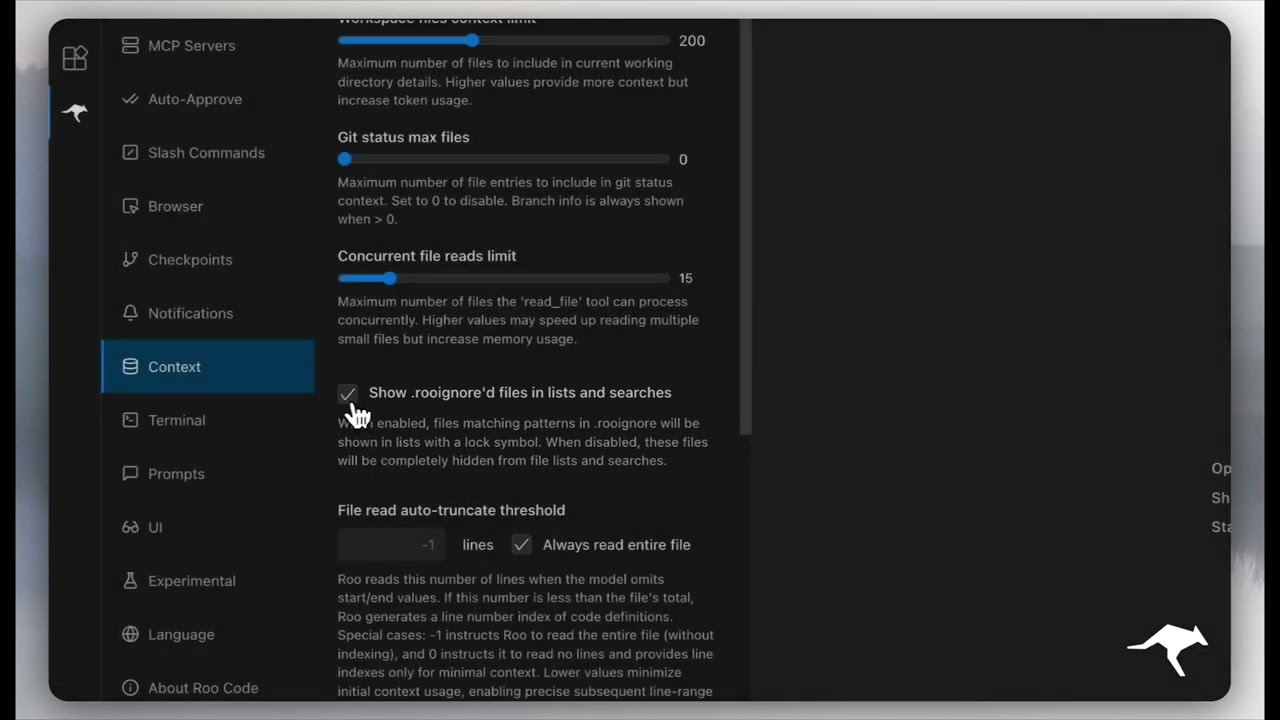The height and width of the screenshot is (720, 1280).
Task: Click the Slash Commands icon
Action: [130, 152]
